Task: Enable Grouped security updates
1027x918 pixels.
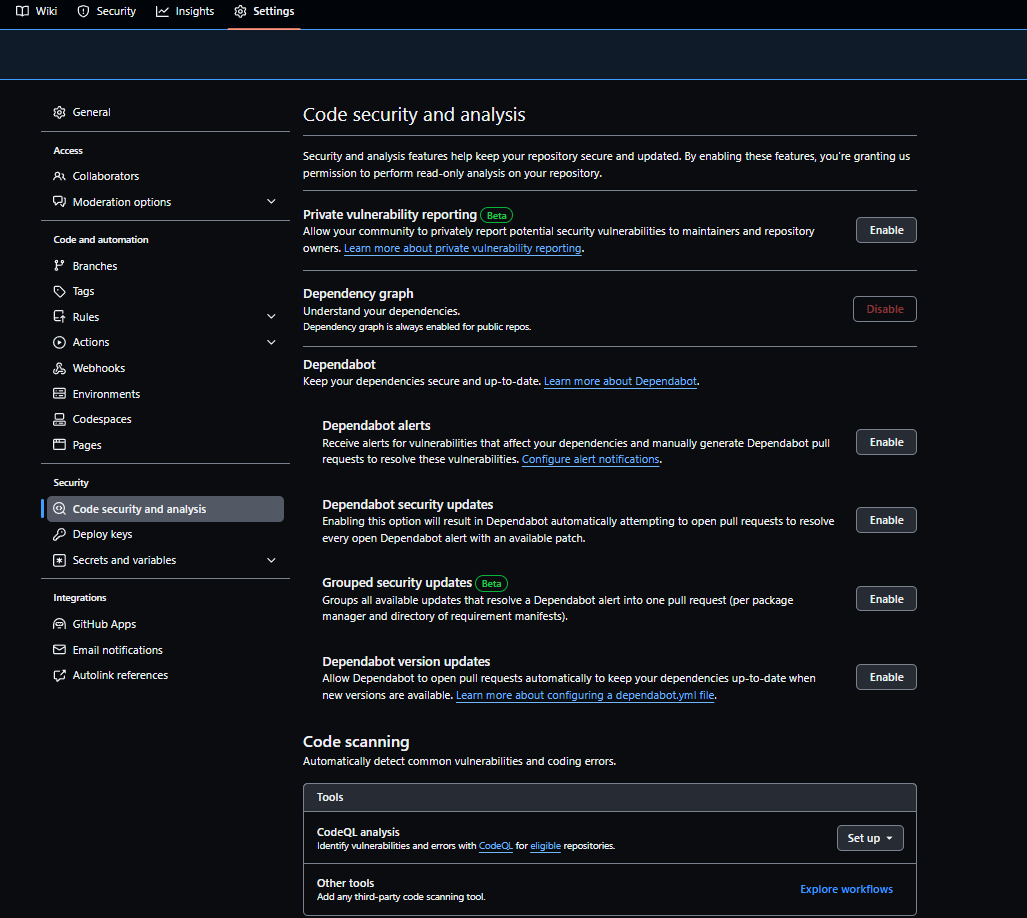Action: click(885, 599)
